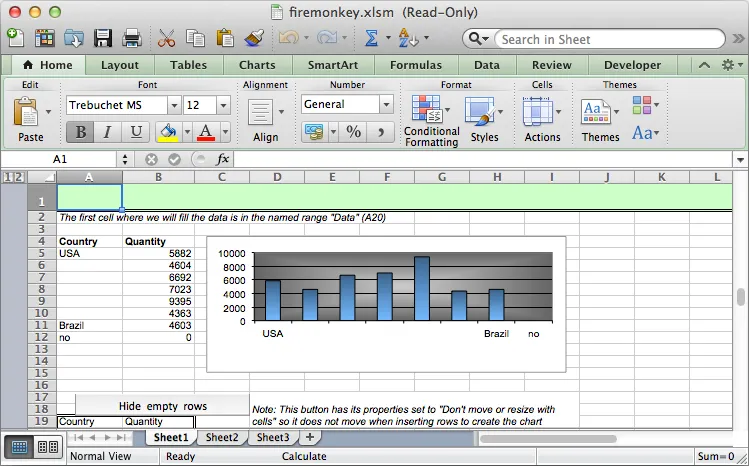Click the Save floppy disk icon

coord(103,38)
